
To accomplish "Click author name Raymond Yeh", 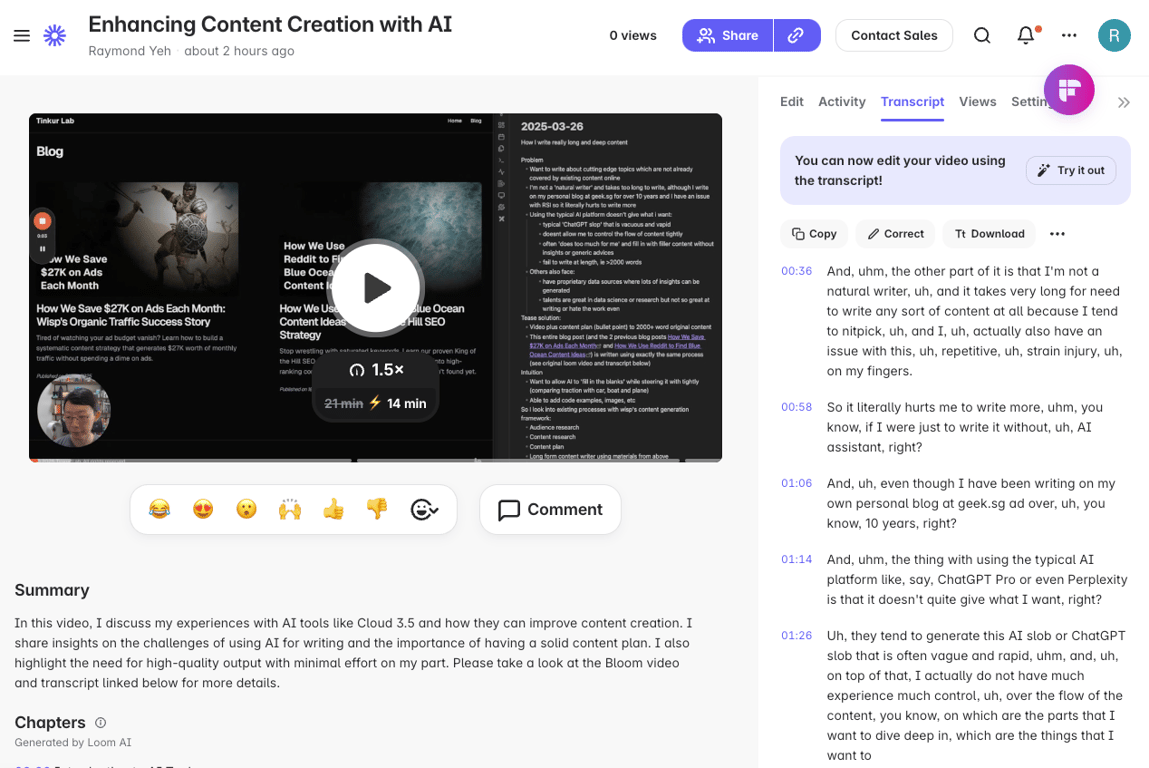I will (129, 51).
